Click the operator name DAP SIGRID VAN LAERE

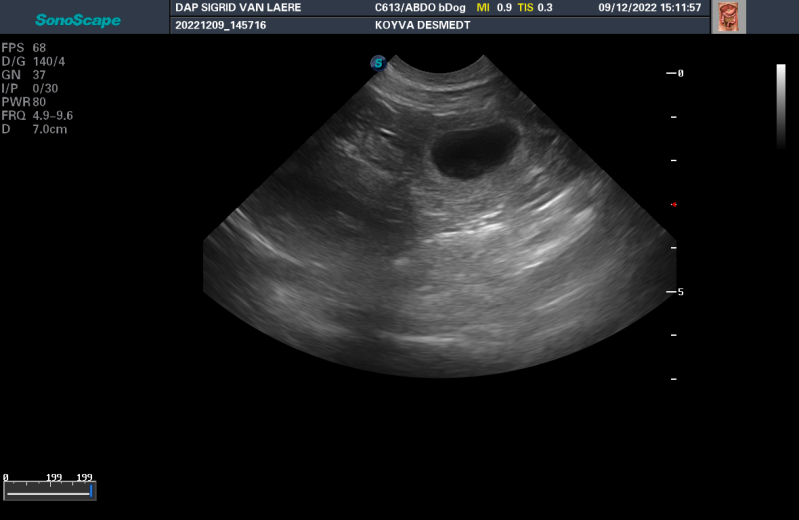238,8
